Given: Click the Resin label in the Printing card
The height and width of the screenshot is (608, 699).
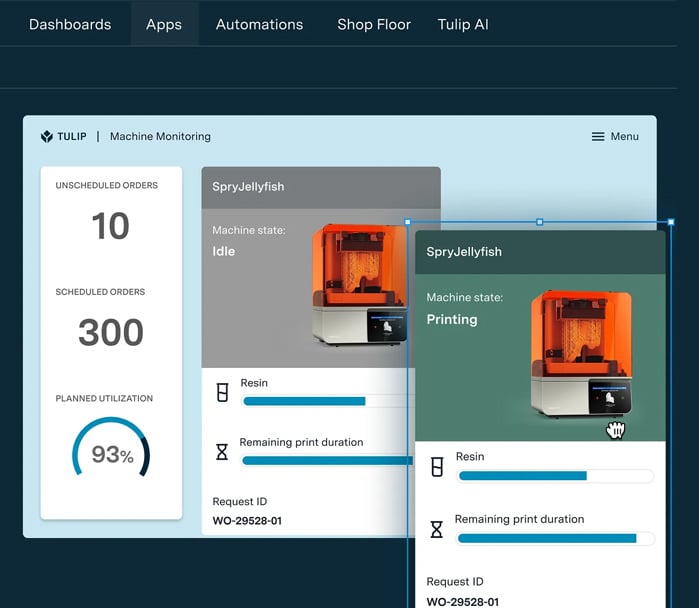Looking at the screenshot, I should point(470,456).
